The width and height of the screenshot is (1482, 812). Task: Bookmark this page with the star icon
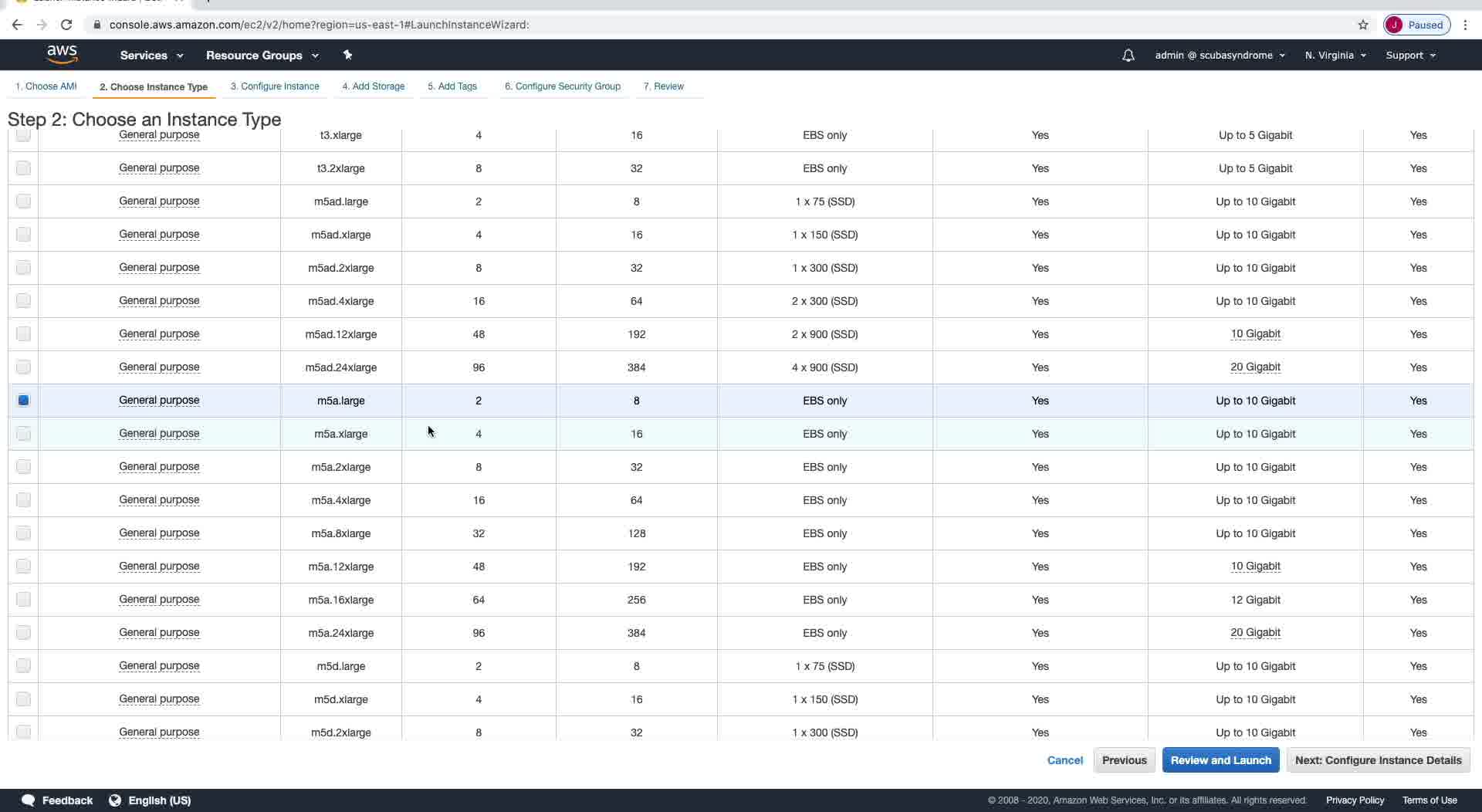pos(1363,25)
